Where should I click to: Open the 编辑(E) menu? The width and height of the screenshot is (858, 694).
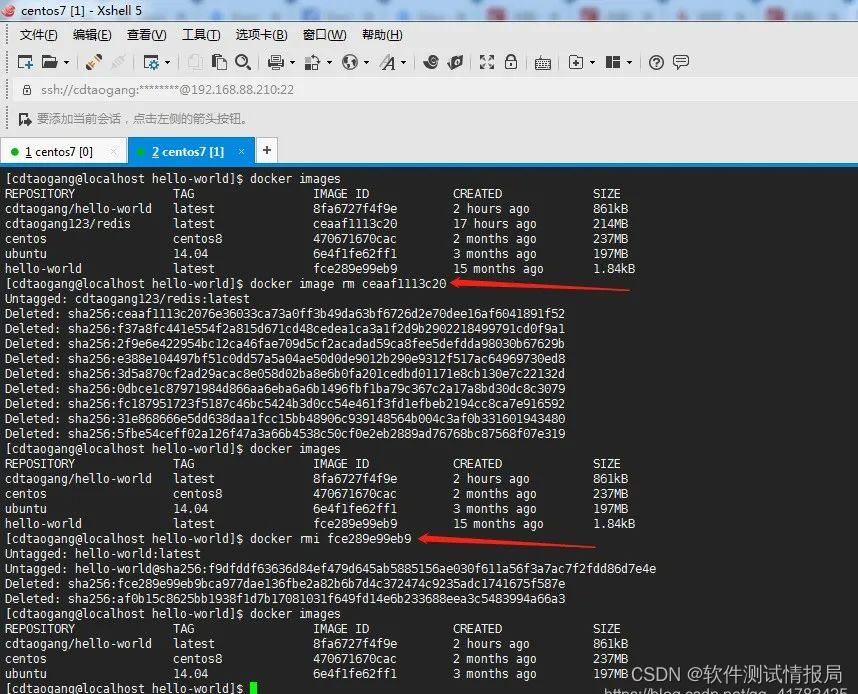coord(92,35)
